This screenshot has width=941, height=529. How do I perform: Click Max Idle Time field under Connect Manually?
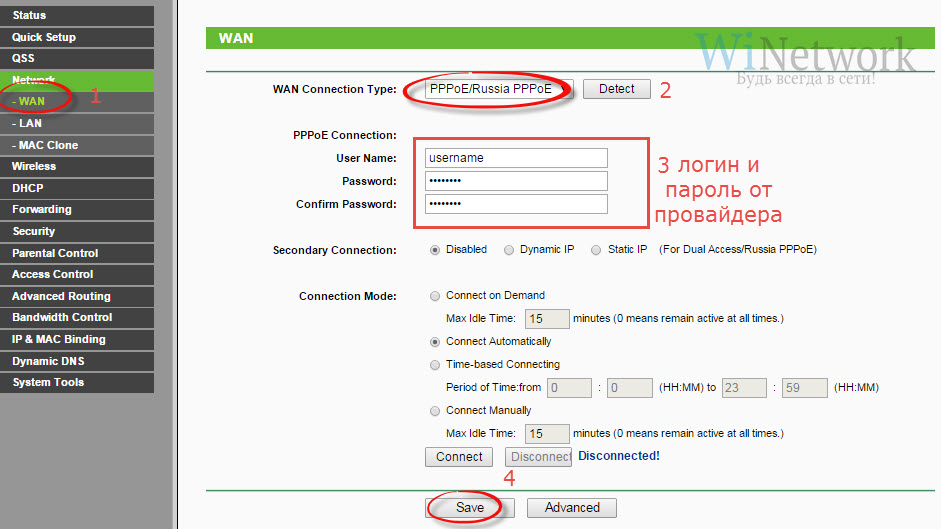coord(547,434)
